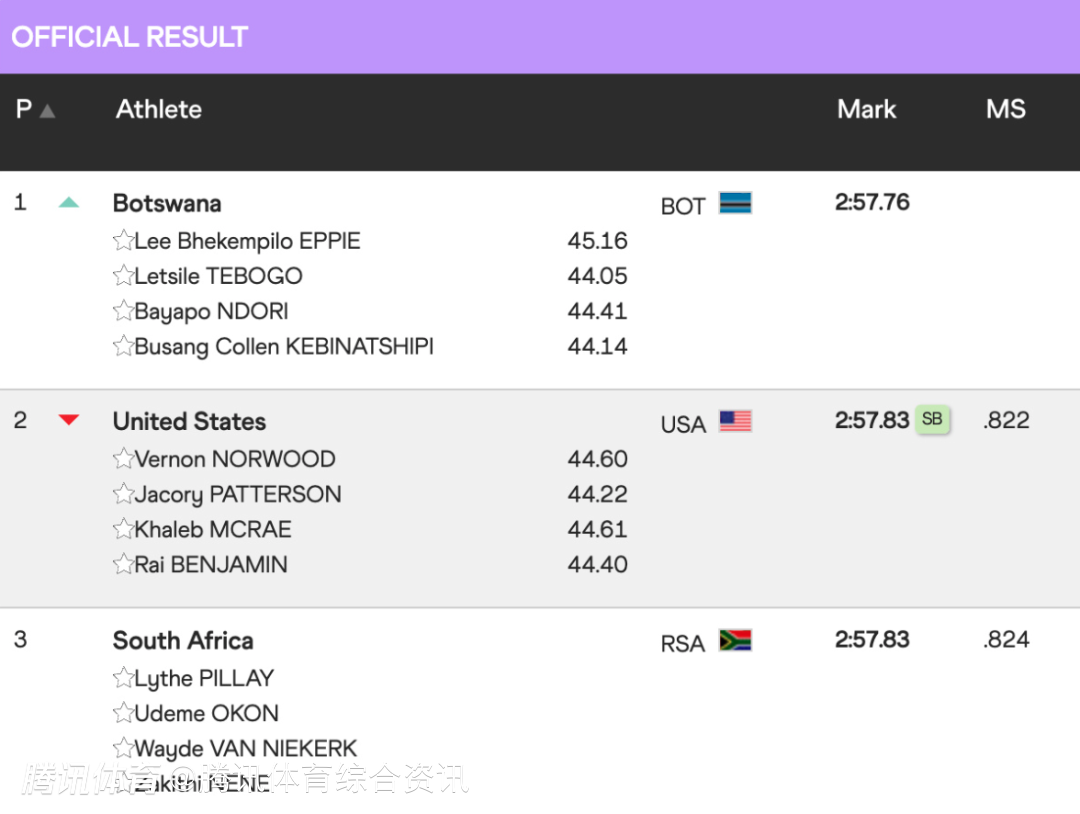Sort results by position column arrow
Viewport: 1080px width, 814px height.
click(47, 111)
